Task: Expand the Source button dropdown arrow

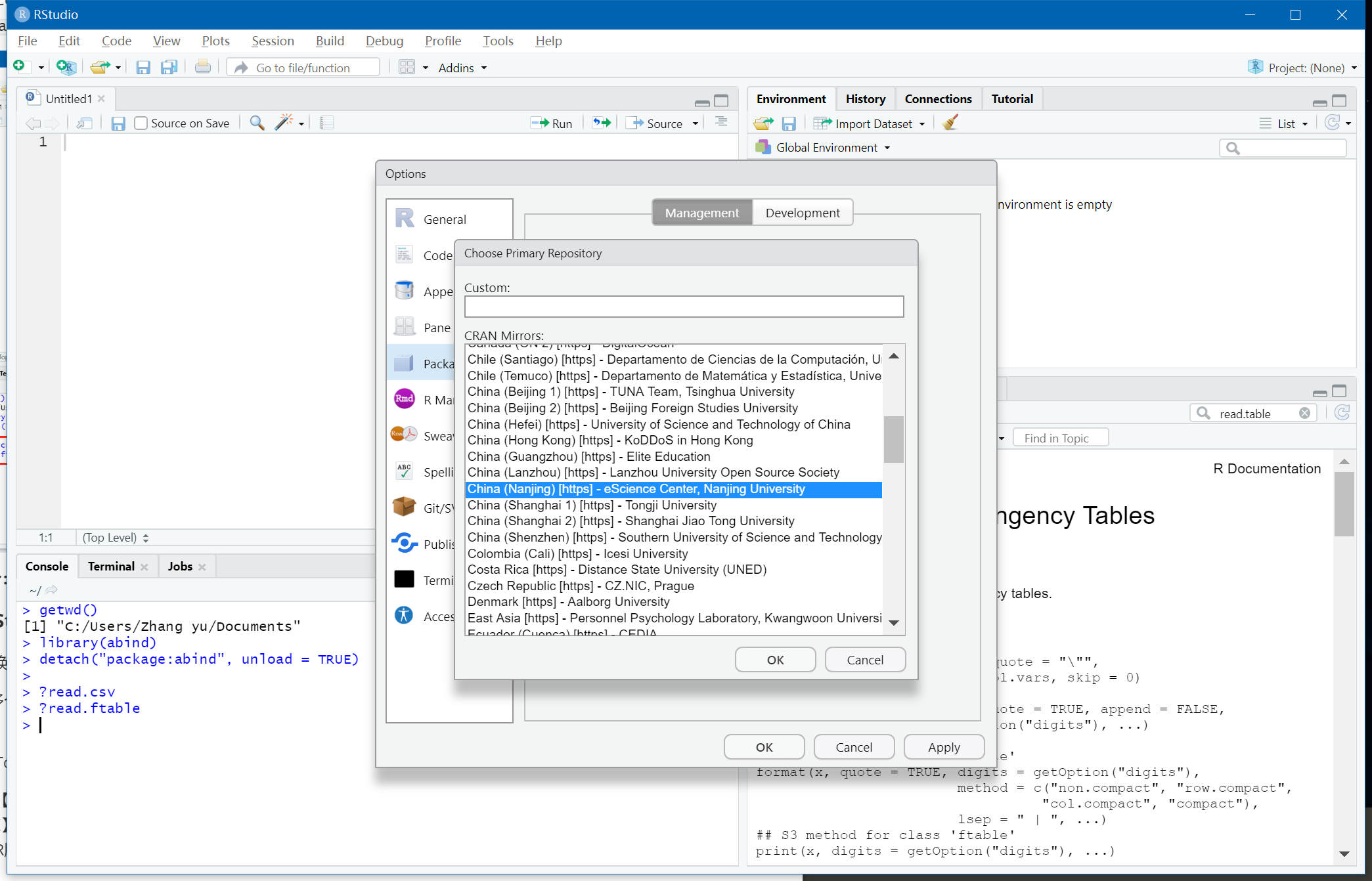Action: pyautogui.click(x=696, y=123)
